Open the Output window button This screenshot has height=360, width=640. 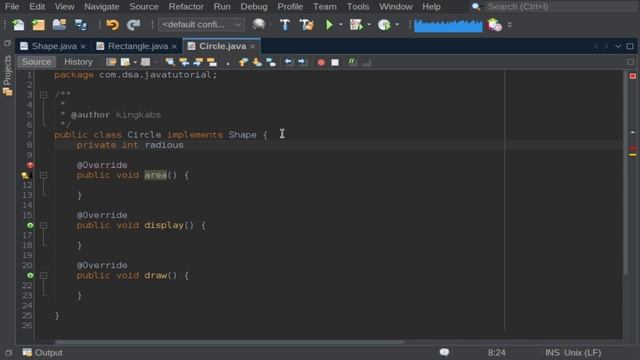42,353
